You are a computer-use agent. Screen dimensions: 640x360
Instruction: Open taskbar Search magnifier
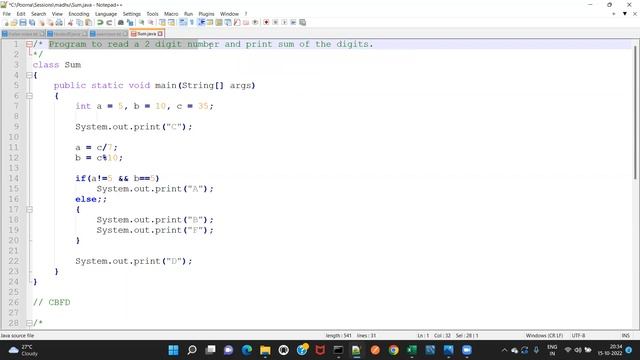click(192, 350)
